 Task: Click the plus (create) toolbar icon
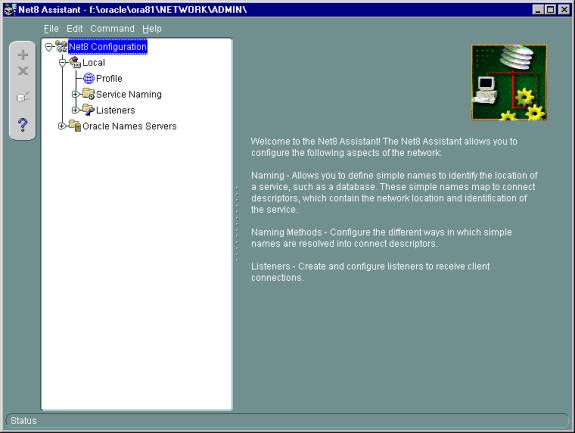23,55
